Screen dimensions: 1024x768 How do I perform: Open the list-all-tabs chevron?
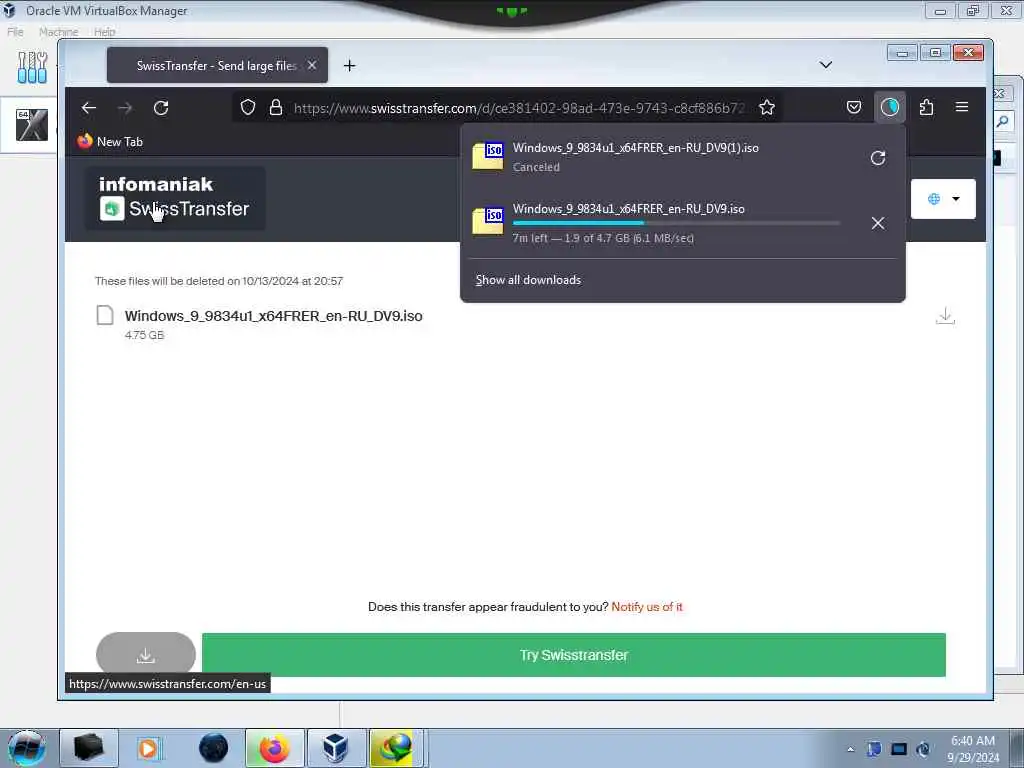tap(825, 65)
